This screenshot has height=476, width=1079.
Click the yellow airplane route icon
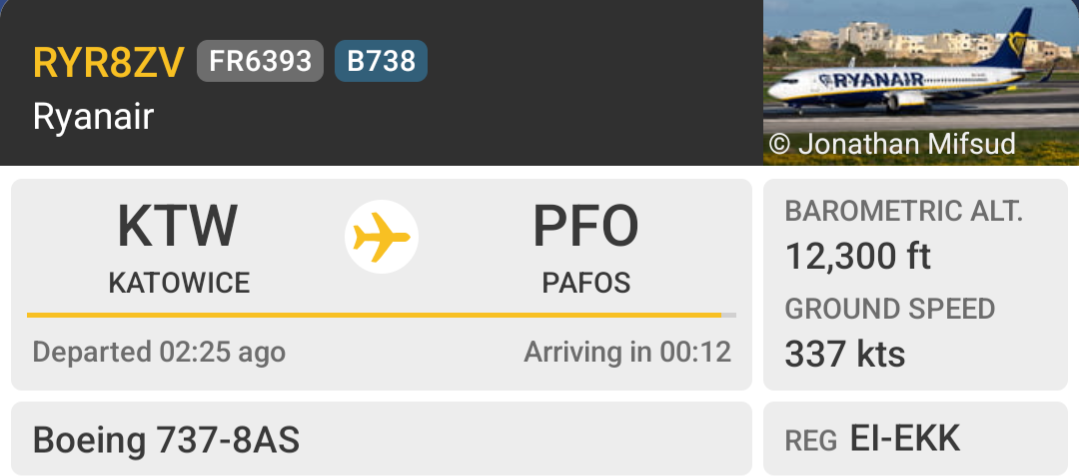tap(381, 237)
